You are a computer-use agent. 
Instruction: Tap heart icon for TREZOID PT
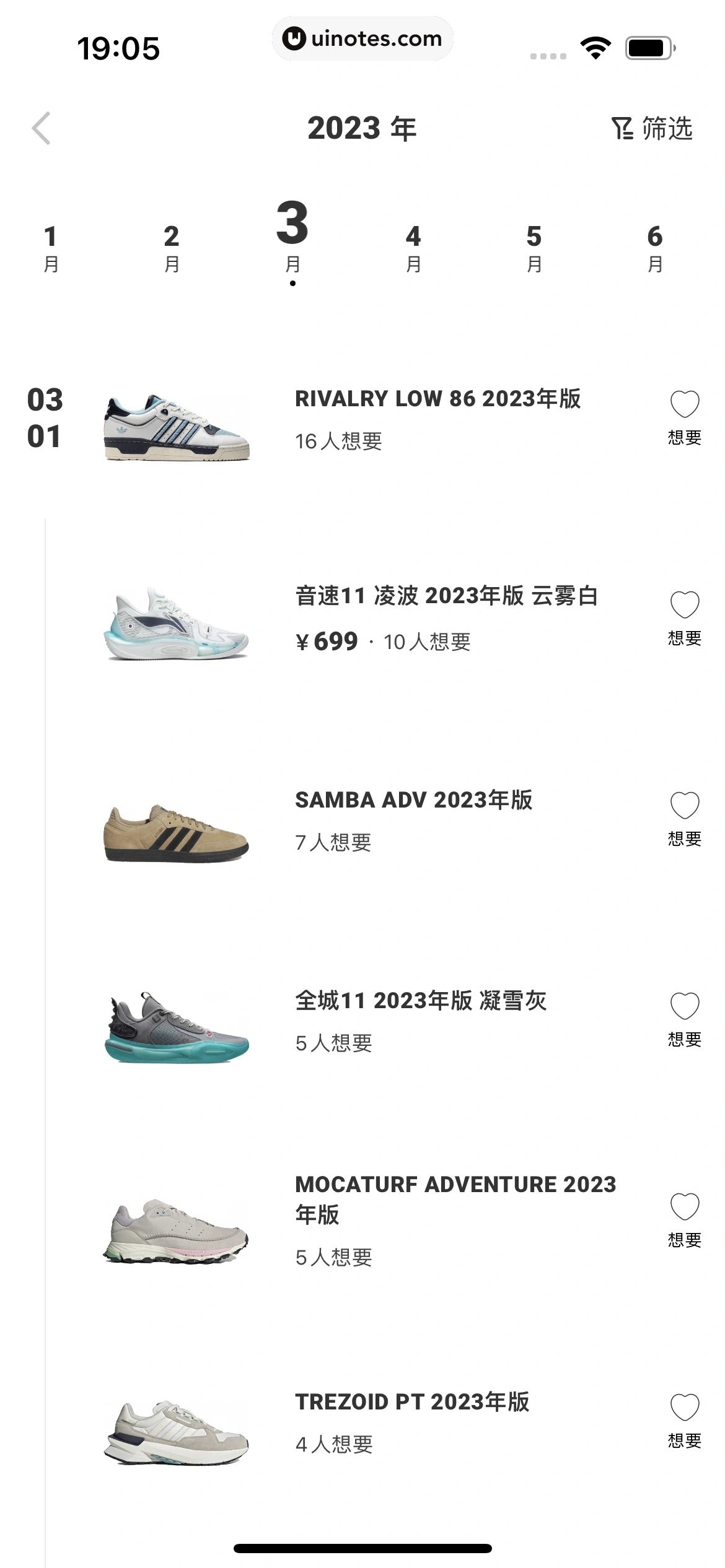[685, 1407]
